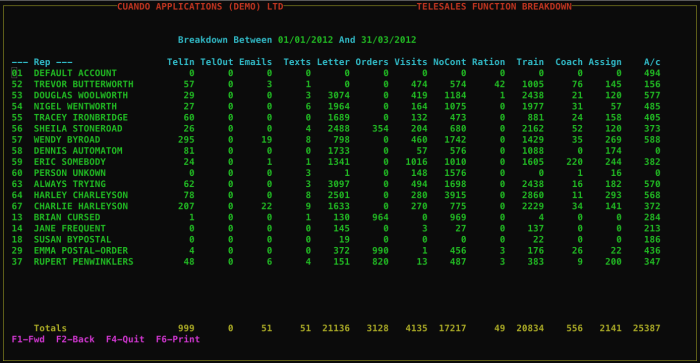Click the Letter column header
Screen dimensions: 700x363
(x=333, y=62)
